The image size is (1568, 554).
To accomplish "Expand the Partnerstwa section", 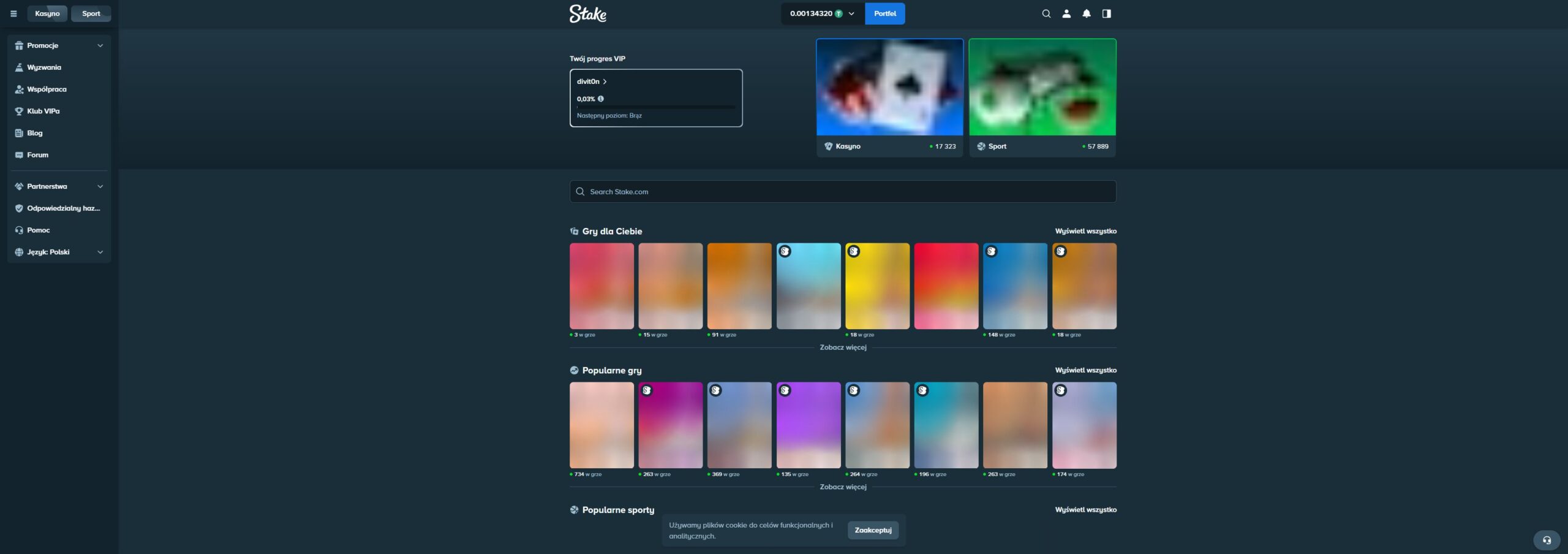I will [59, 186].
